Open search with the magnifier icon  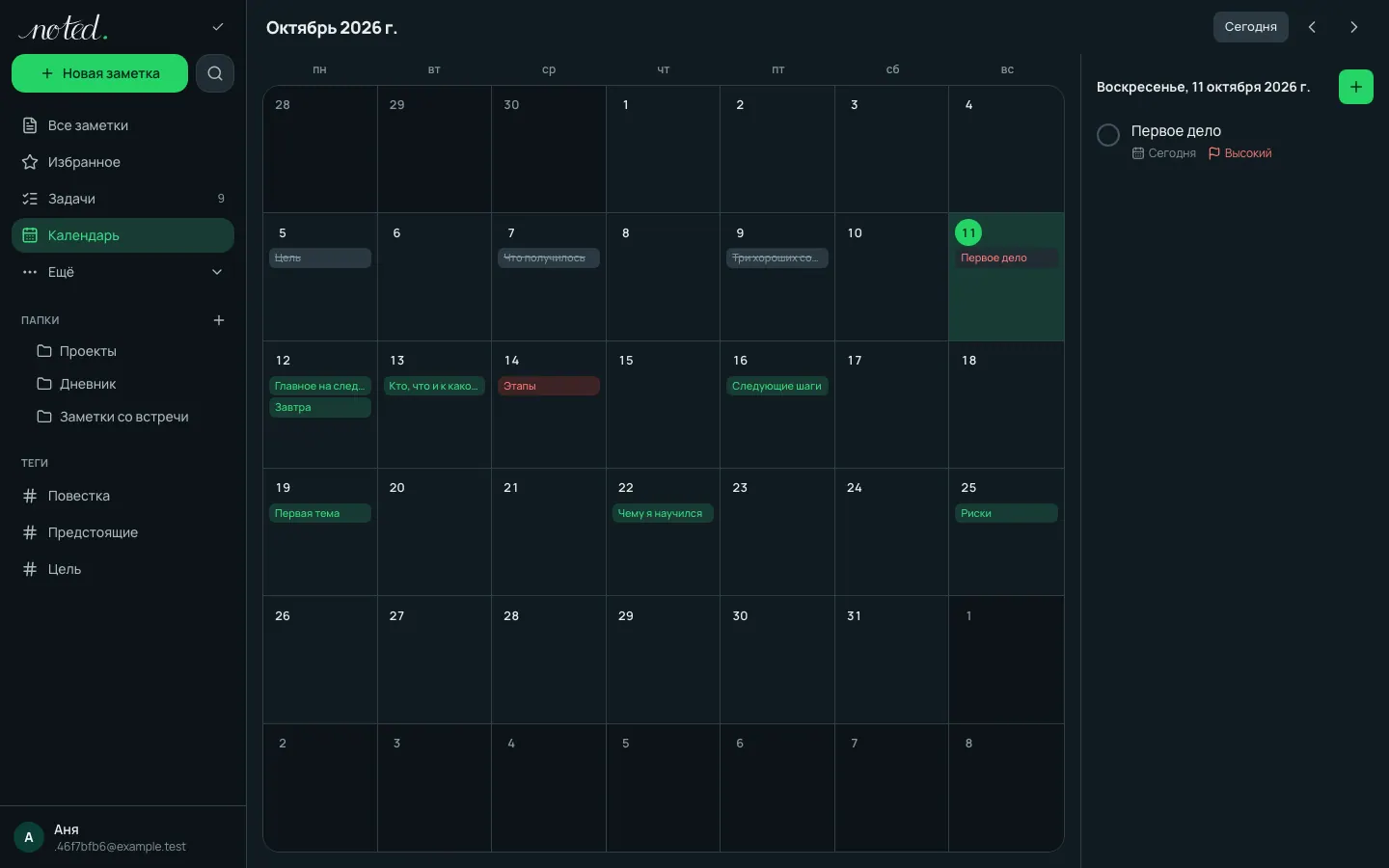click(215, 73)
